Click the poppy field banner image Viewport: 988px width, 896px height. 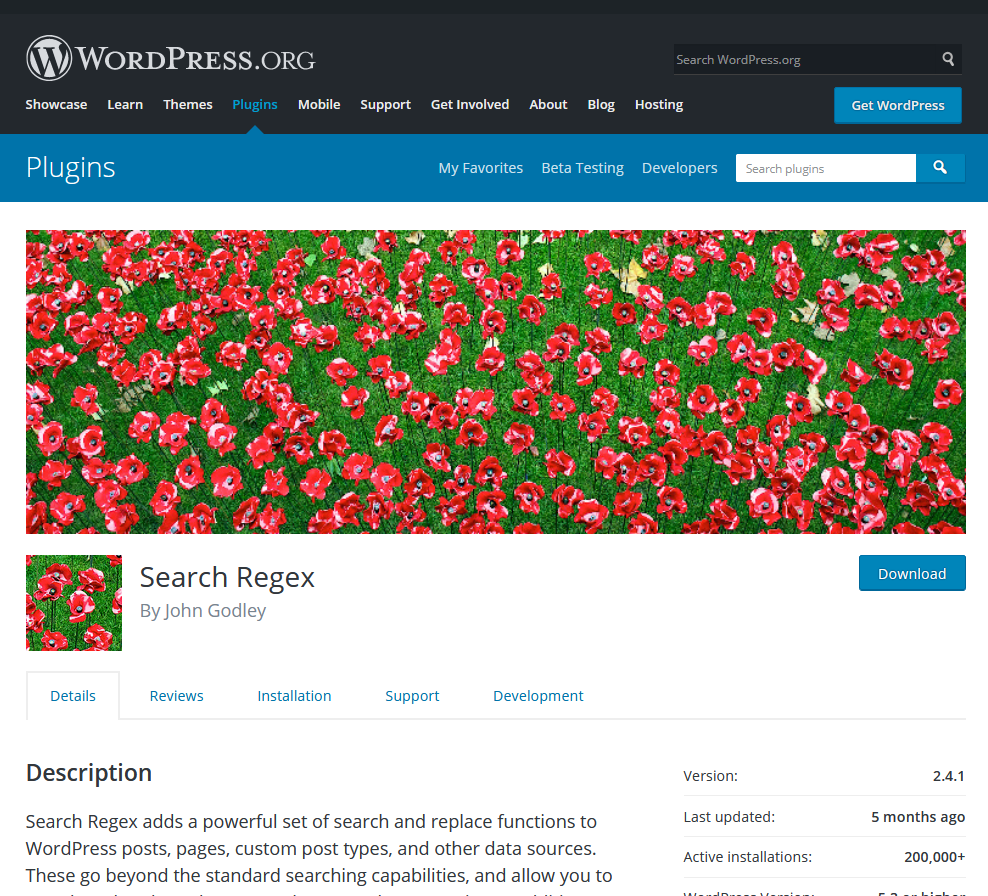click(495, 382)
